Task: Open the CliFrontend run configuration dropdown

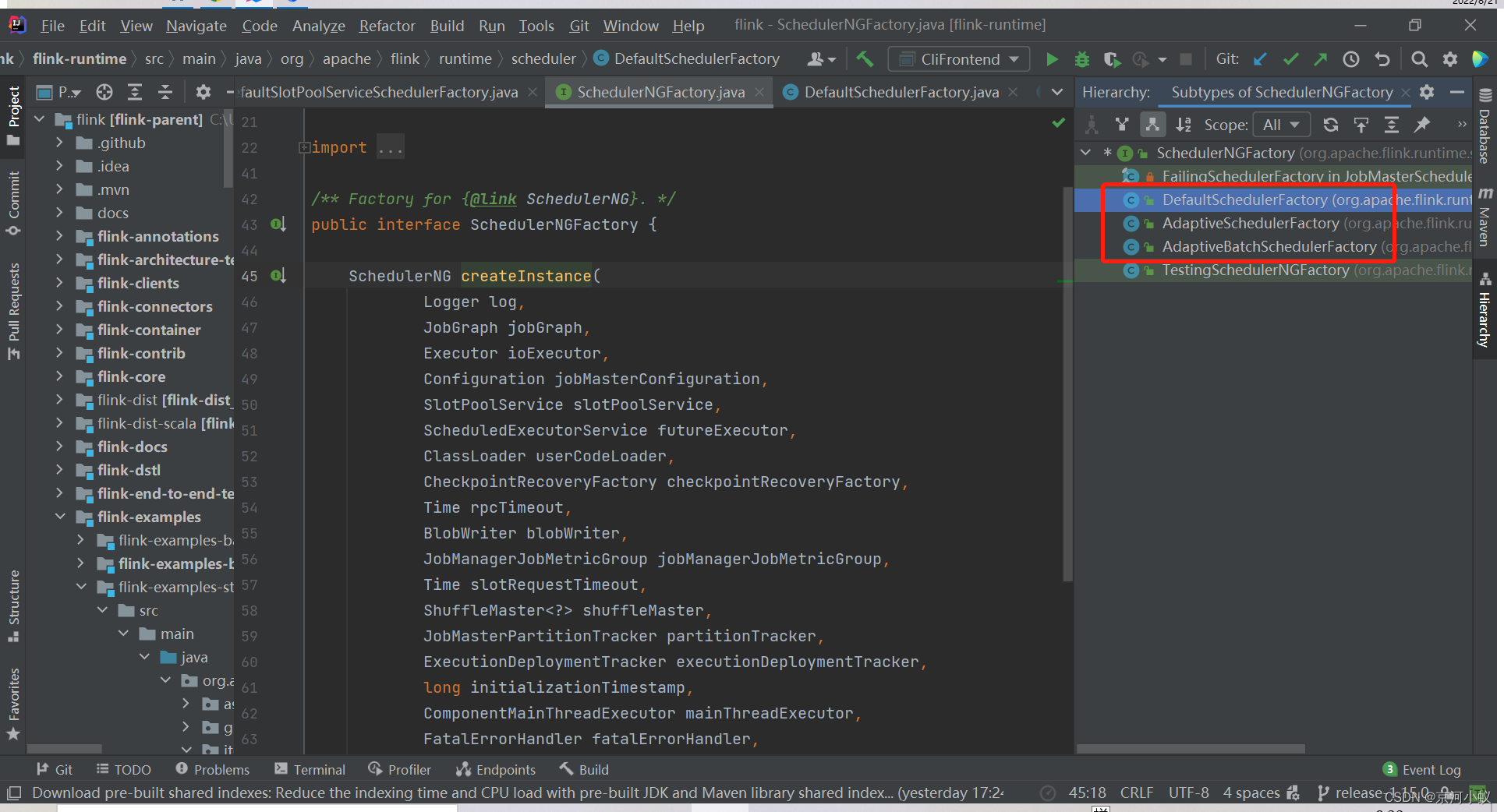Action: pos(960,59)
